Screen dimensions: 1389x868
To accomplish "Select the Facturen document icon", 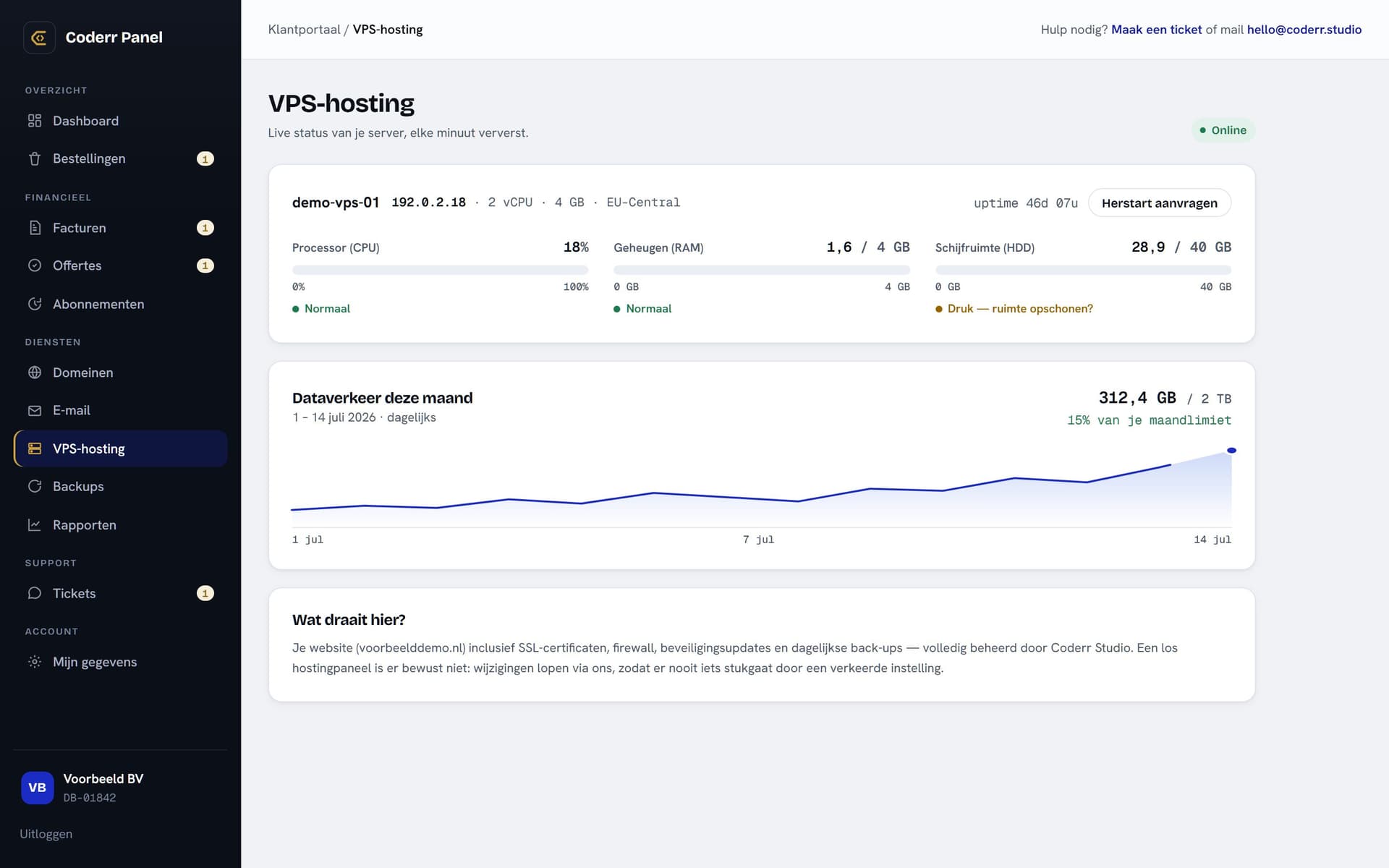I will [x=35, y=228].
